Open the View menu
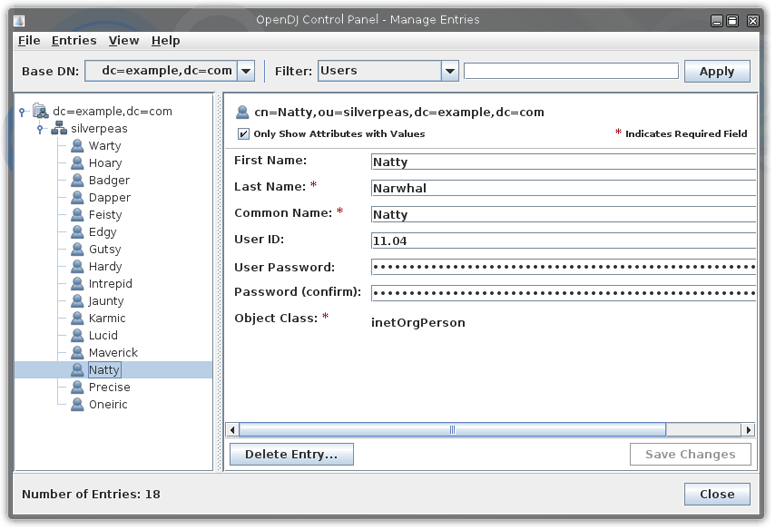This screenshot has height=527, width=771. [x=124, y=40]
